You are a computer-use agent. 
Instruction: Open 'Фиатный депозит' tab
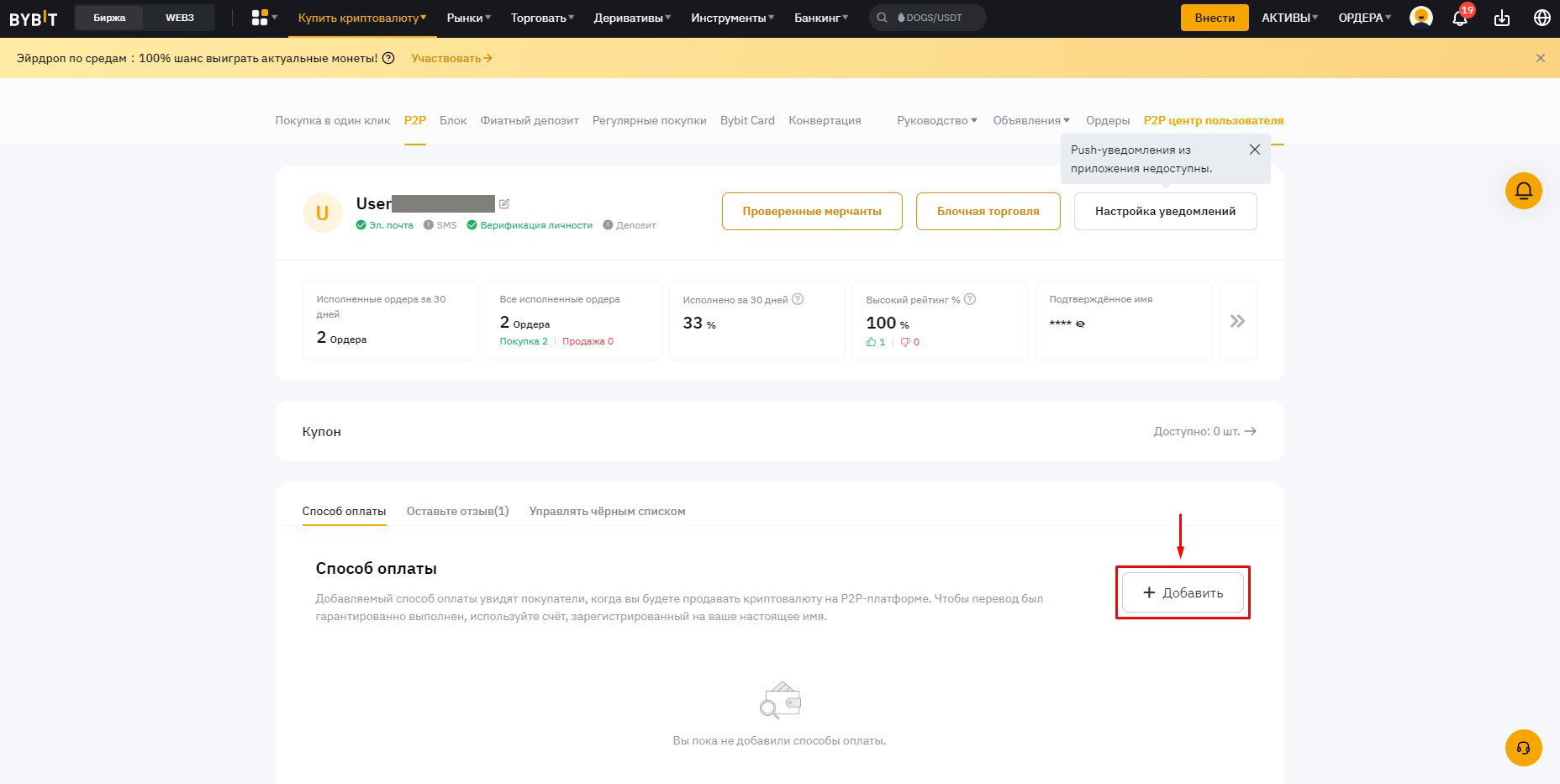click(530, 120)
